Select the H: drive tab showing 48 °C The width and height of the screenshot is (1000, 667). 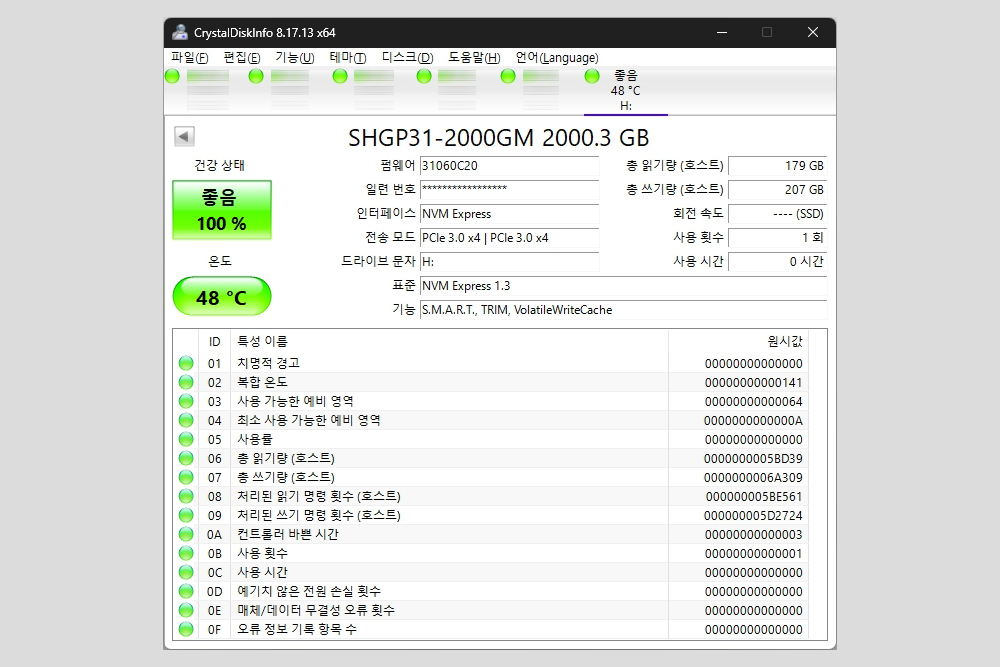point(626,91)
